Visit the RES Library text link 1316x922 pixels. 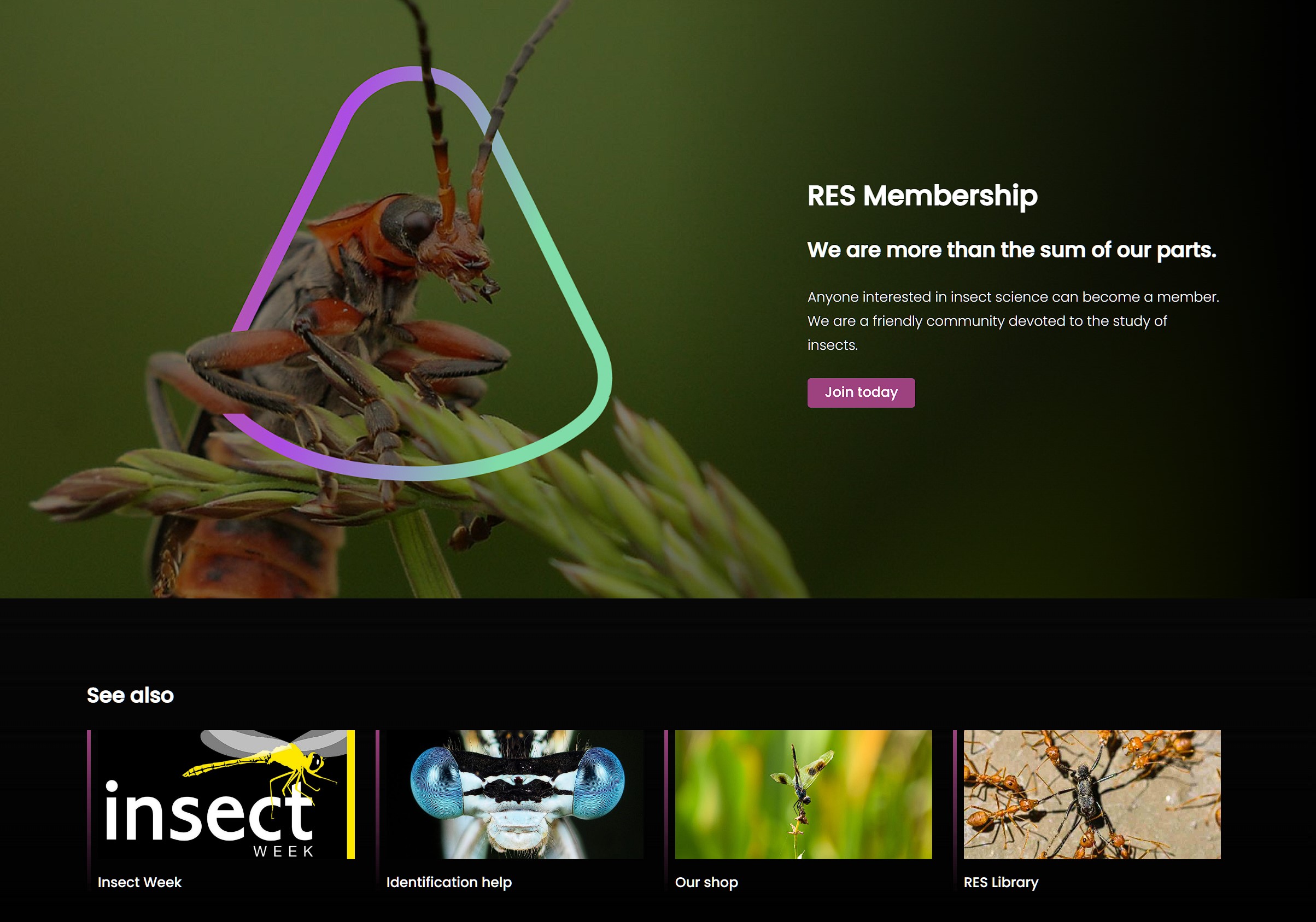pos(1001,882)
